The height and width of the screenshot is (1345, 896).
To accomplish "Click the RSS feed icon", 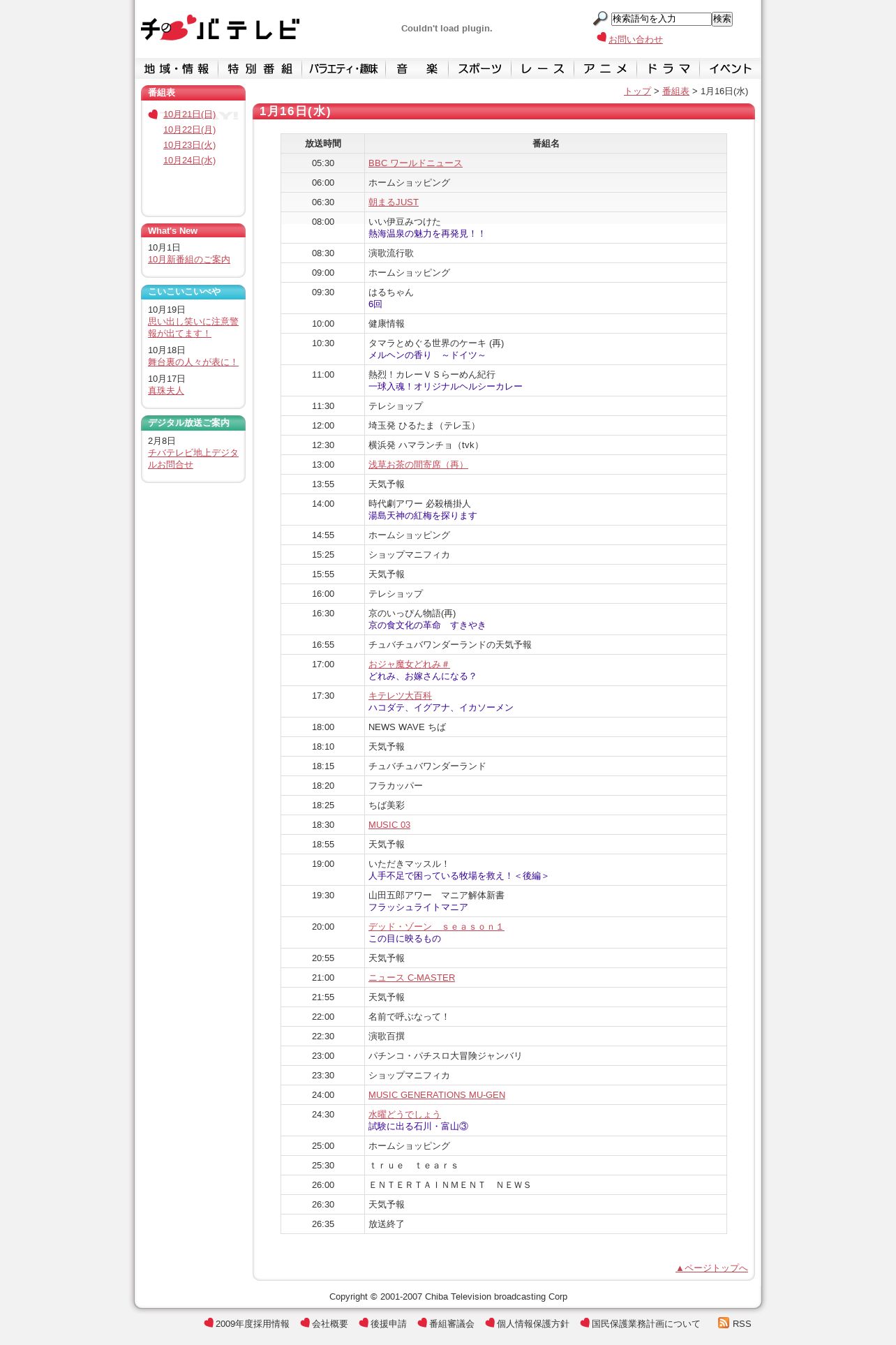I will coord(724,1323).
